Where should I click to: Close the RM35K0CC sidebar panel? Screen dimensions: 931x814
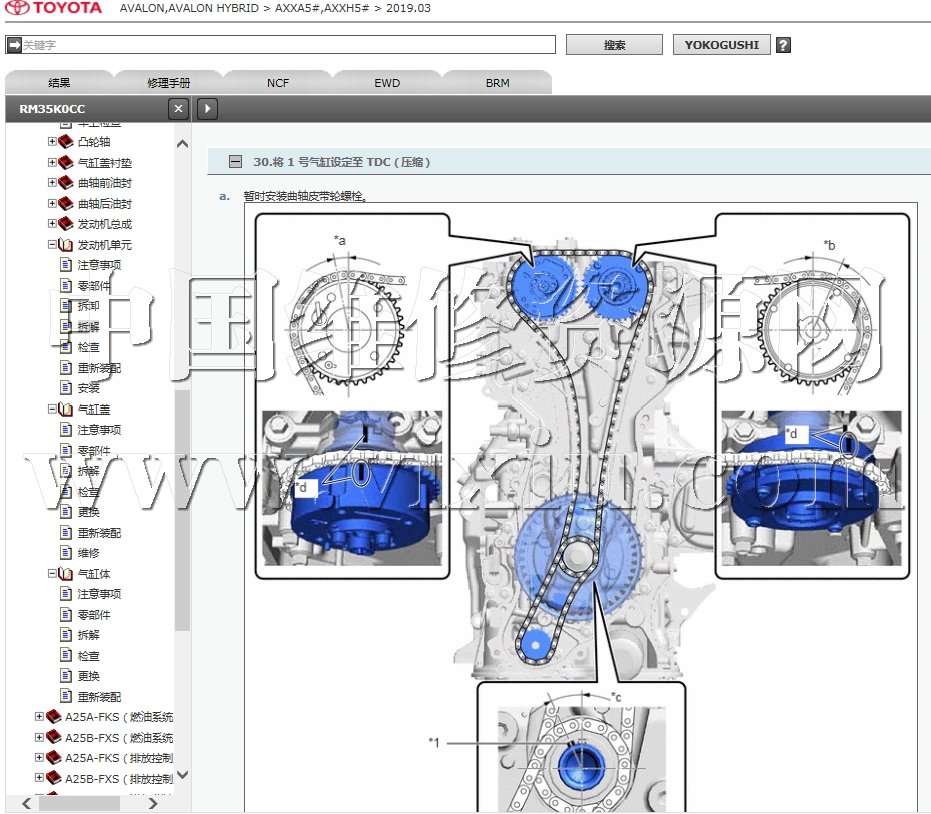(x=178, y=109)
